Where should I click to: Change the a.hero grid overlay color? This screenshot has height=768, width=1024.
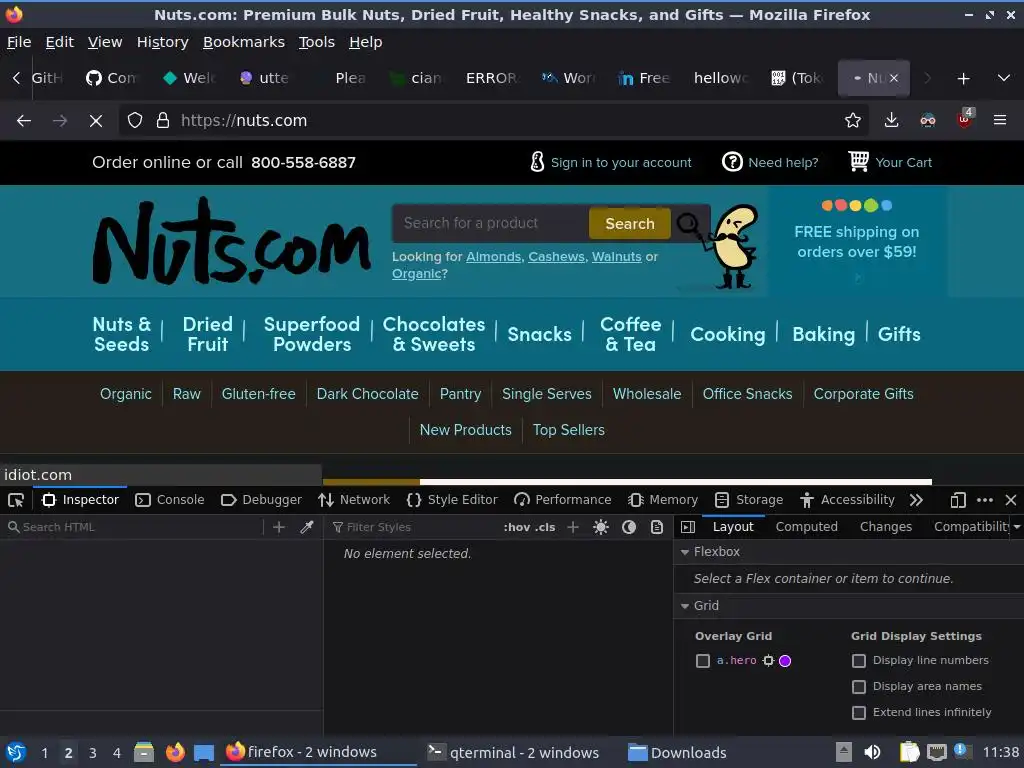785,661
